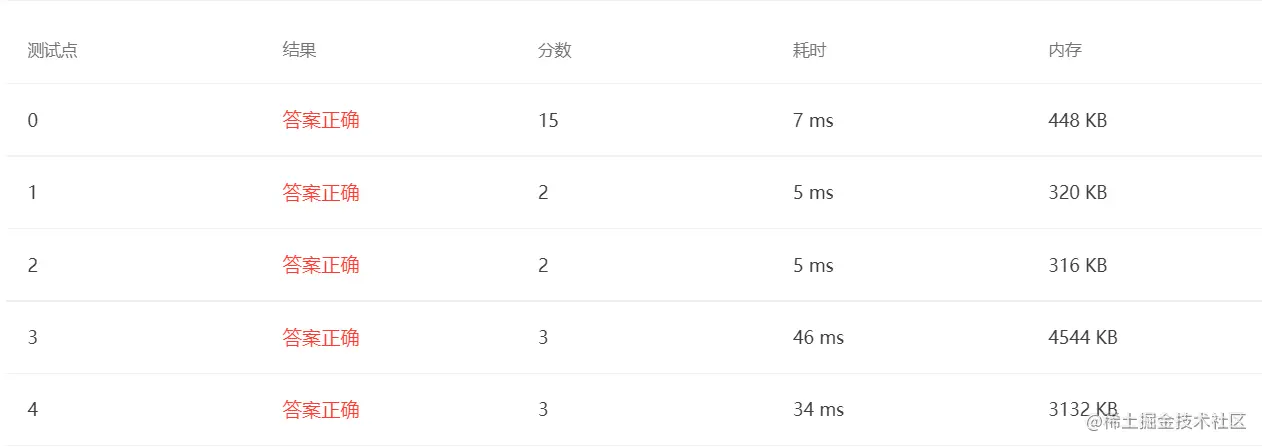Select 答案正确 result for test point 1

(x=321, y=193)
